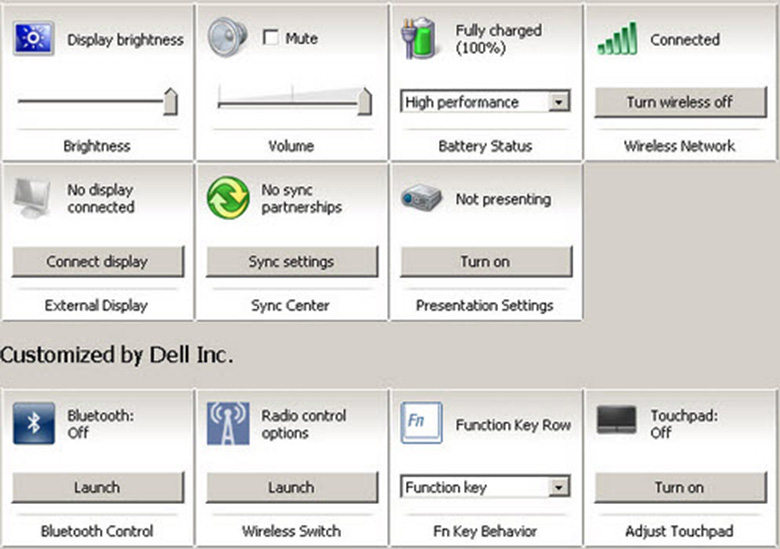Viewport: 780px width, 549px height.
Task: Click the External Display monitor icon
Action: point(32,198)
